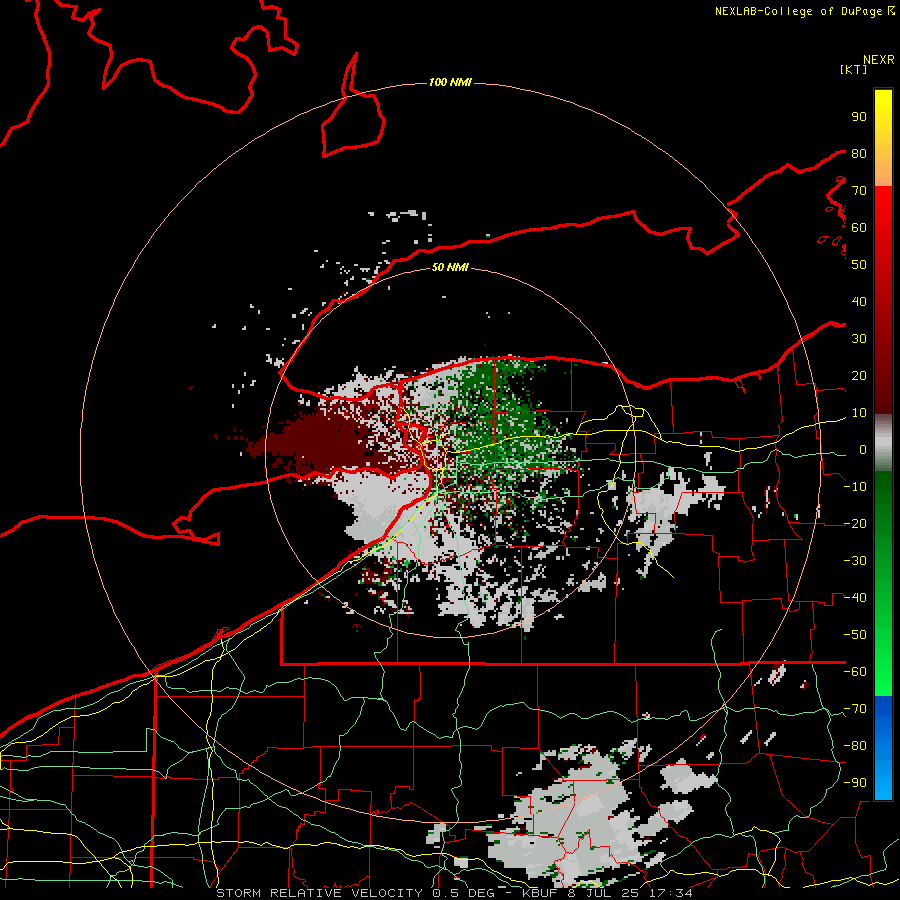Click the blue bottom segment of color bar
The height and width of the screenshot is (900, 900).
[883, 748]
